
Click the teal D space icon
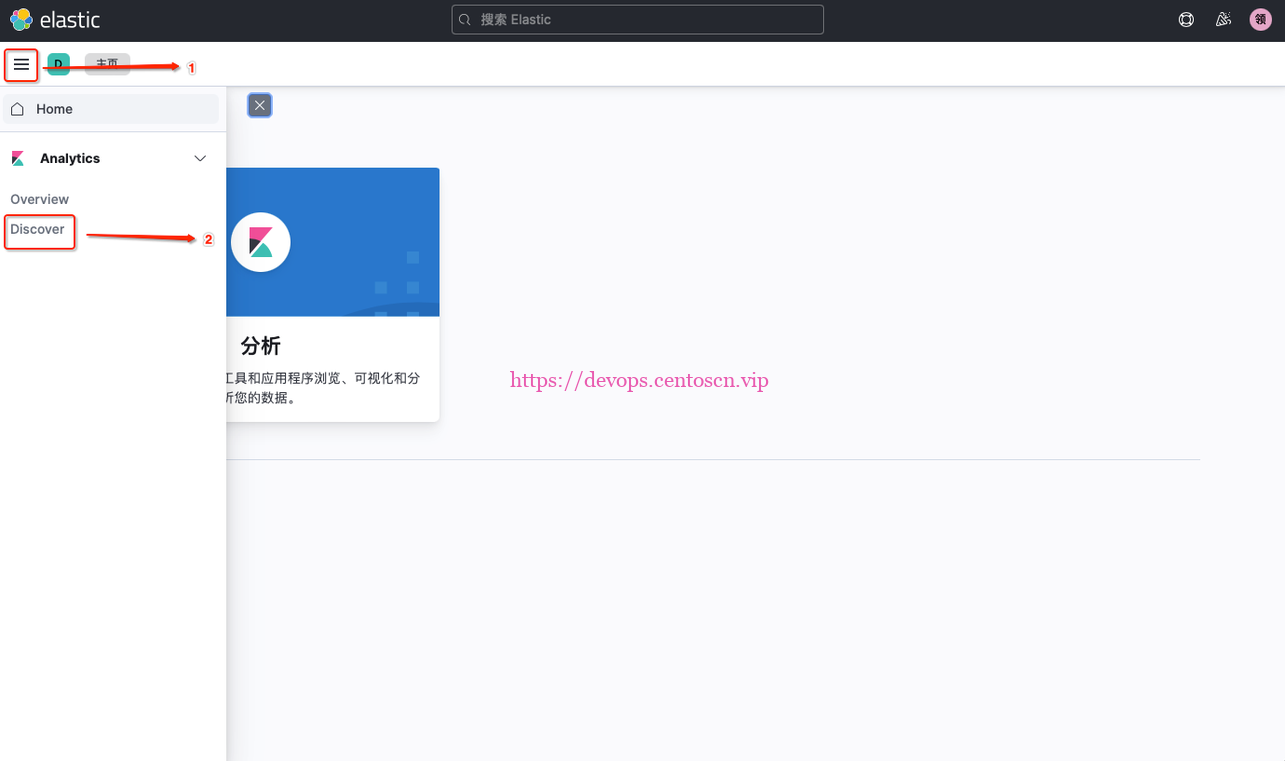tap(58, 63)
